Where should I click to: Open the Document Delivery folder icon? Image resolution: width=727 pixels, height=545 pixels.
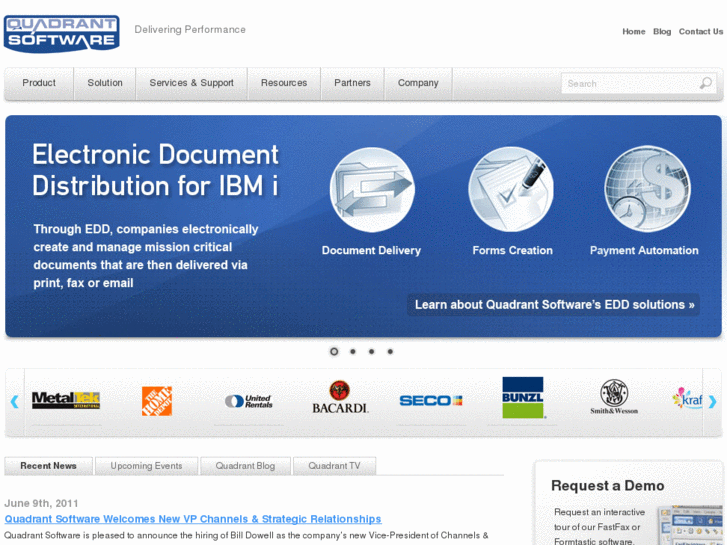click(x=372, y=190)
